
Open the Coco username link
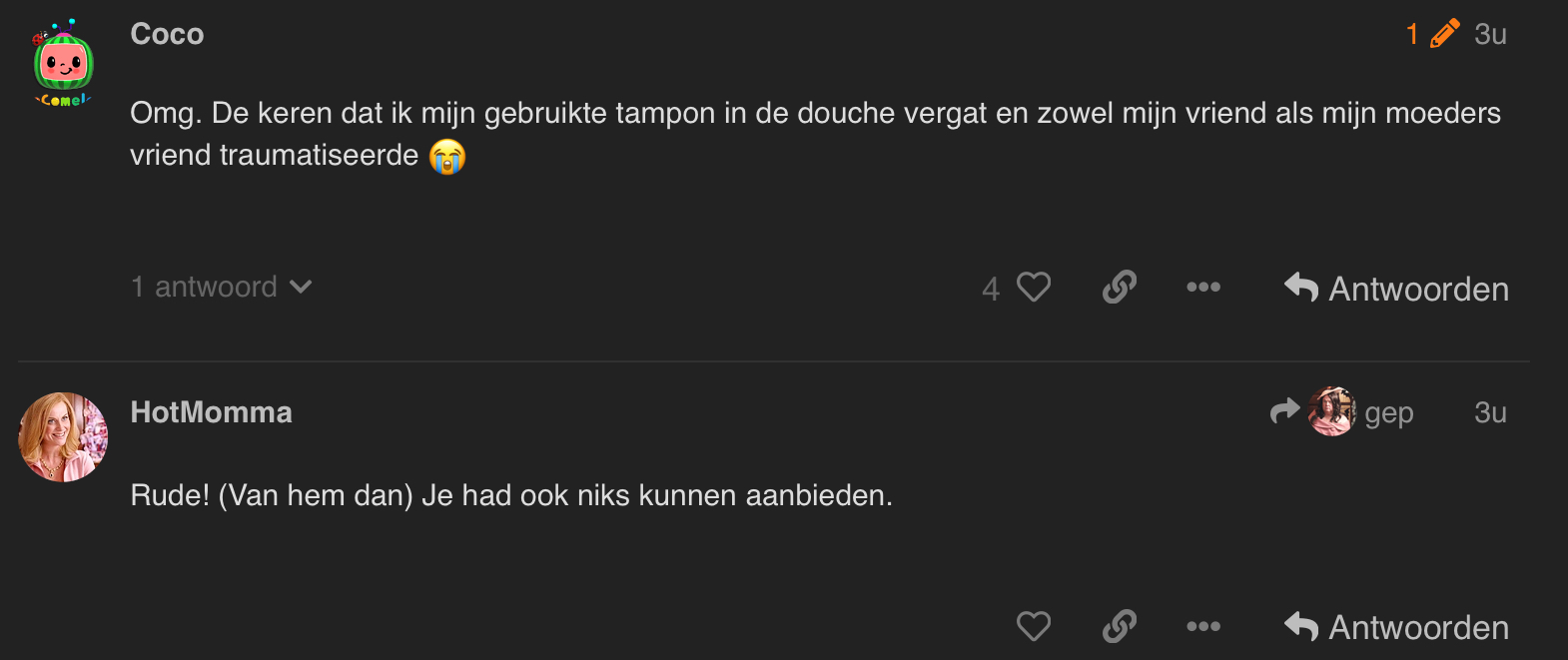(x=167, y=34)
